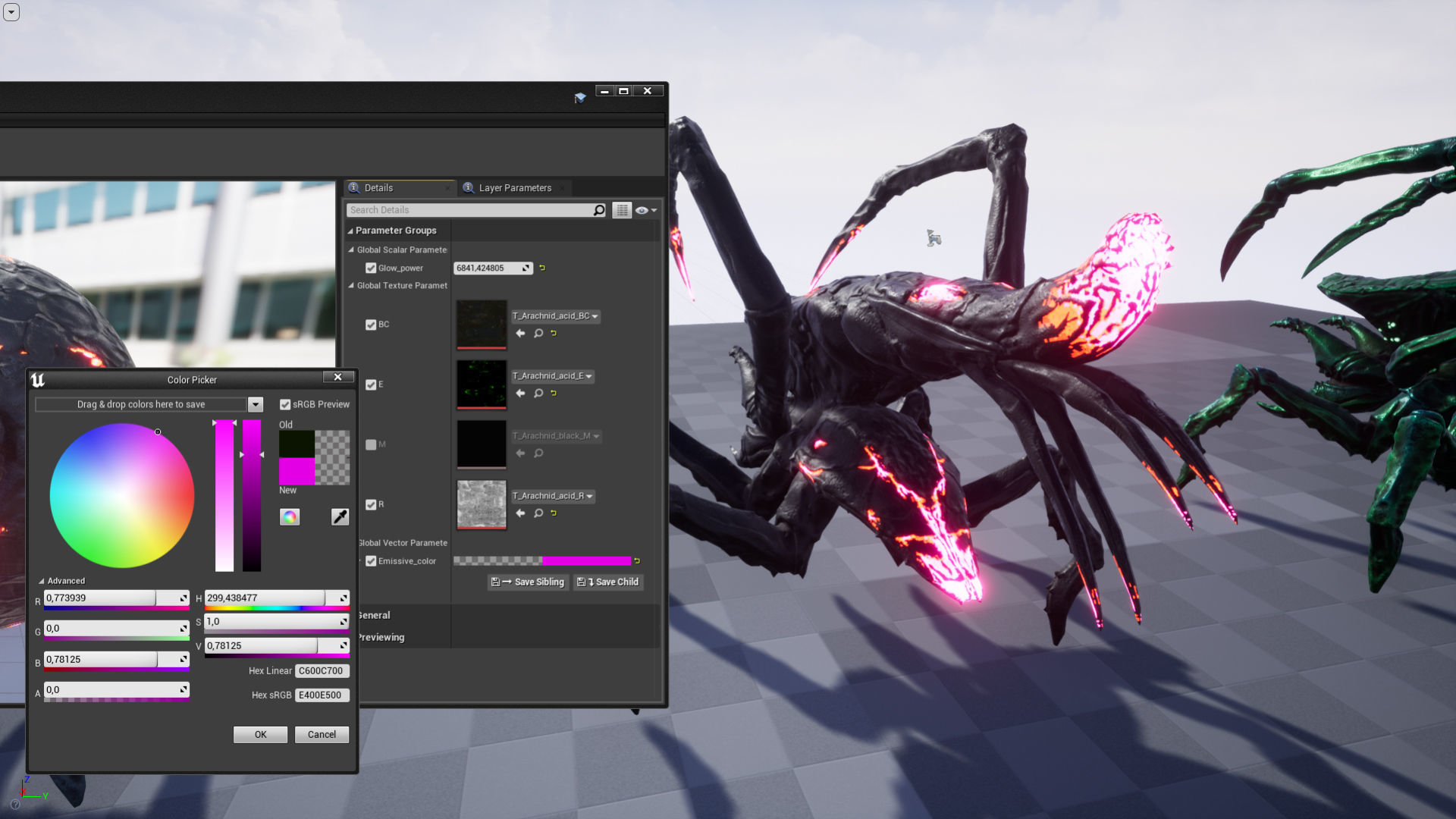
Task: Click the Unreal logo in Color Picker title
Action: point(38,380)
